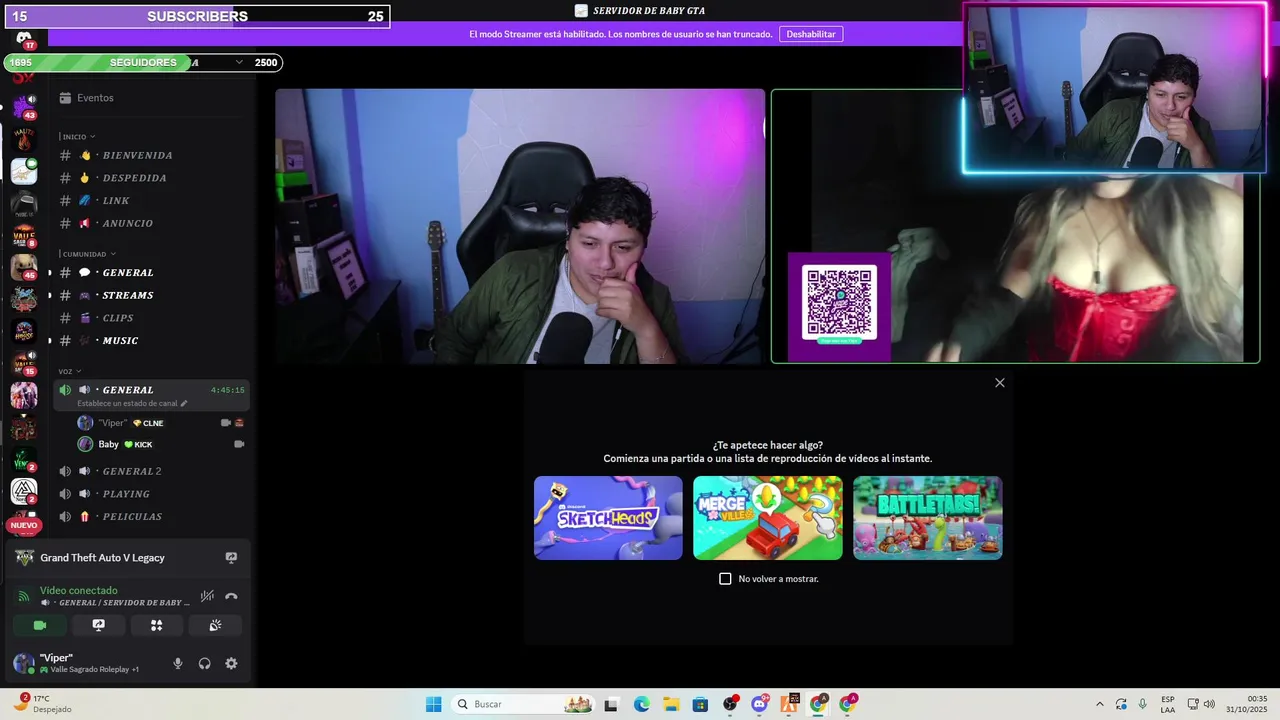Open Task View on taskbar
The height and width of the screenshot is (720, 1280).
(x=611, y=704)
